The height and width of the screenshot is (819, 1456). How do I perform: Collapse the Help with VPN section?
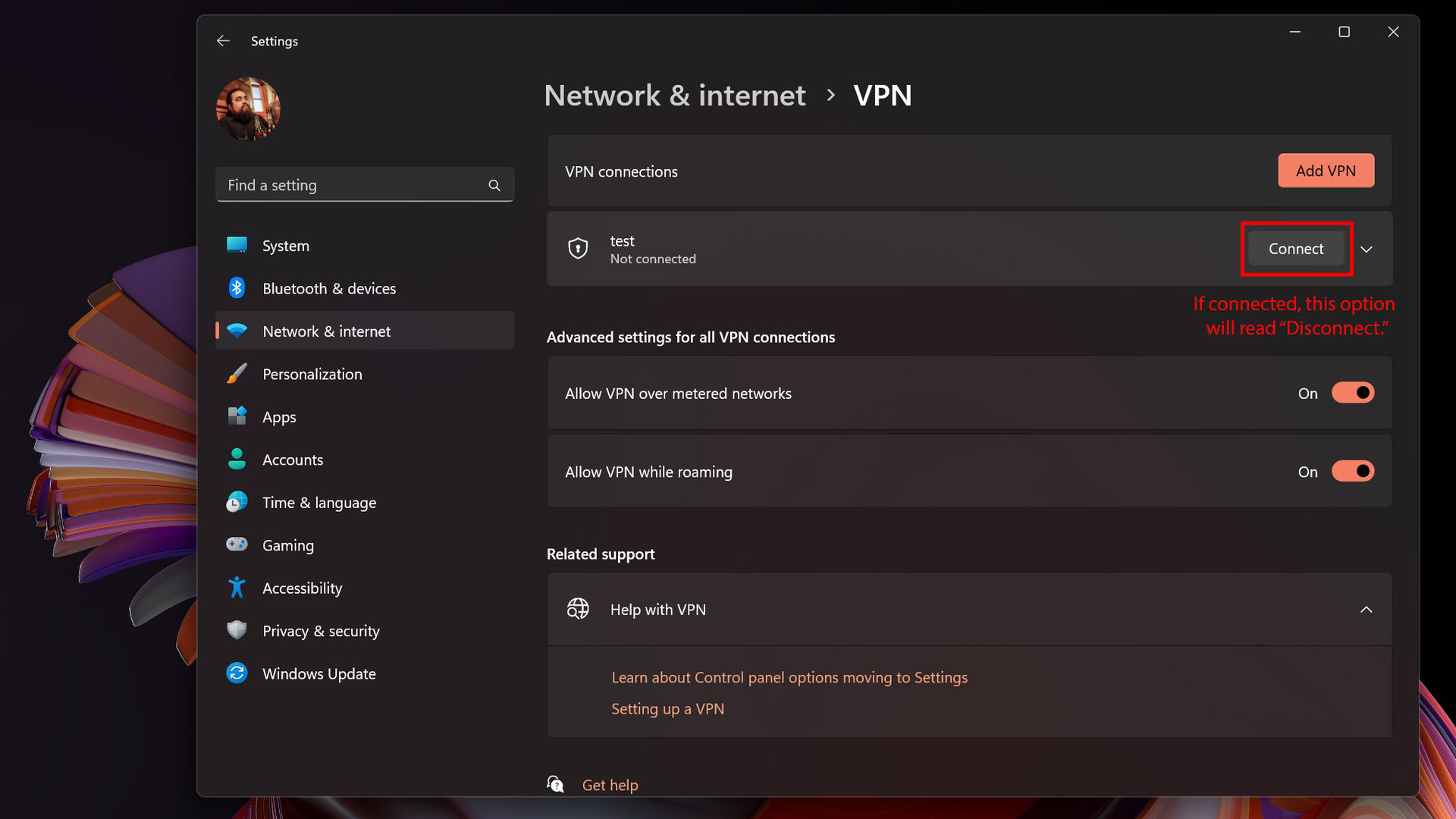[1366, 610]
